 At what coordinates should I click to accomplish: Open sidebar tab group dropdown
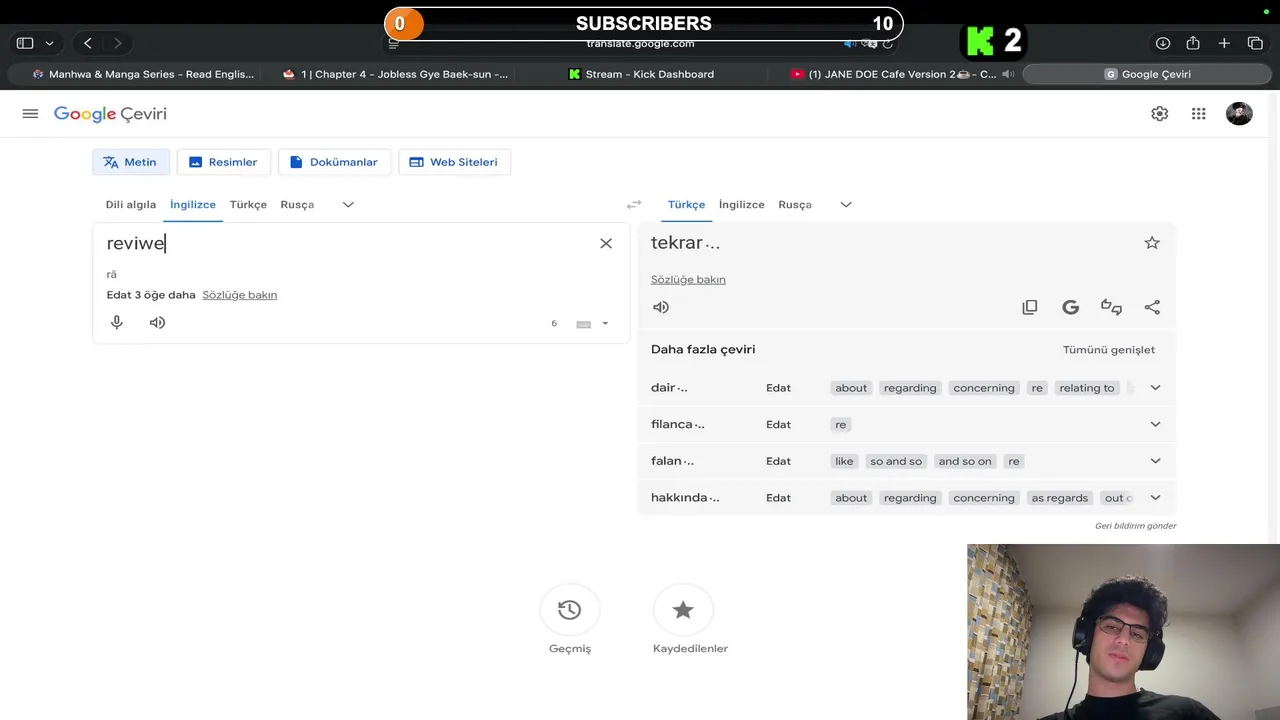49,43
